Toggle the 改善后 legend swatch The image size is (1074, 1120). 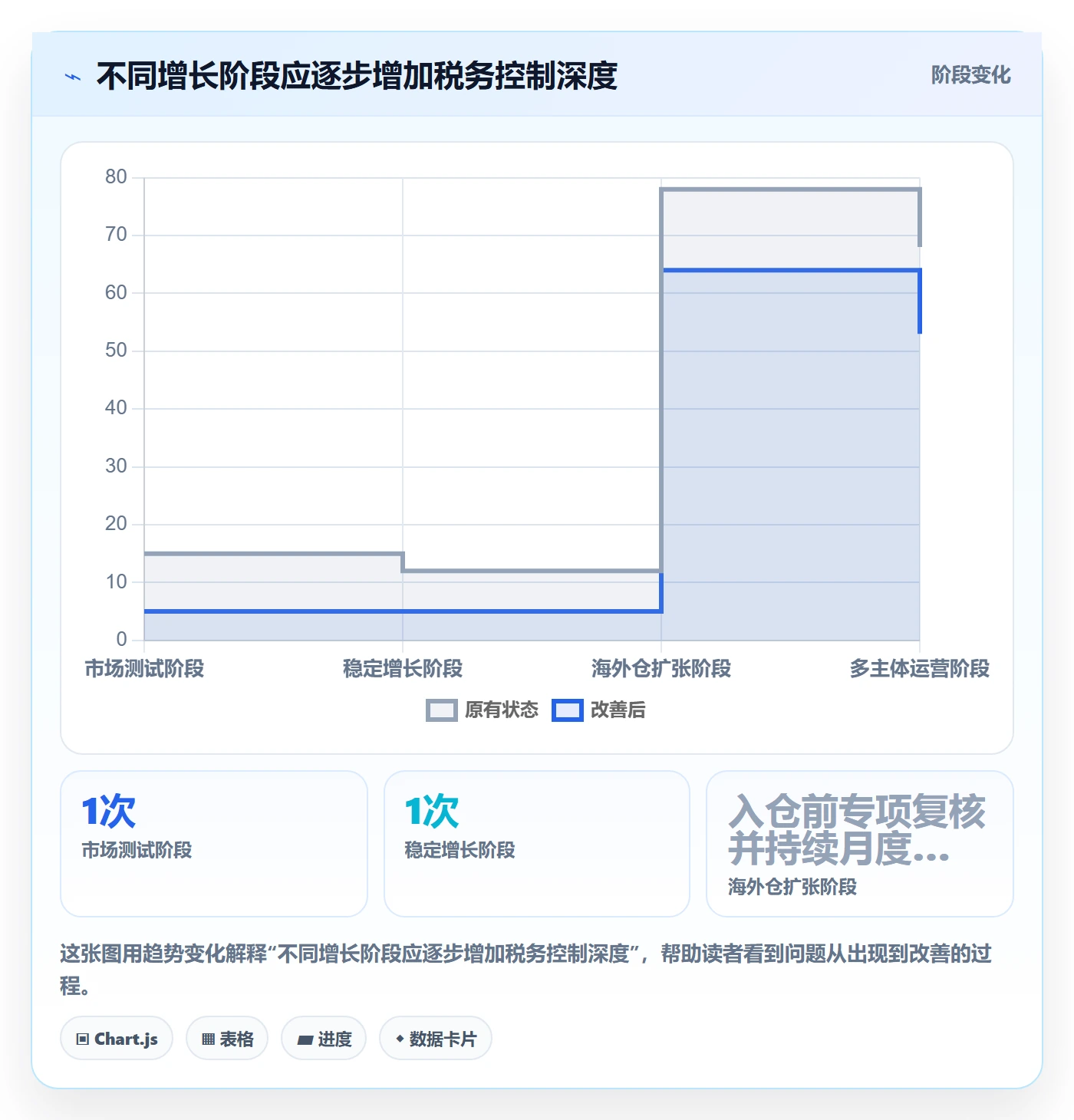pos(568,710)
